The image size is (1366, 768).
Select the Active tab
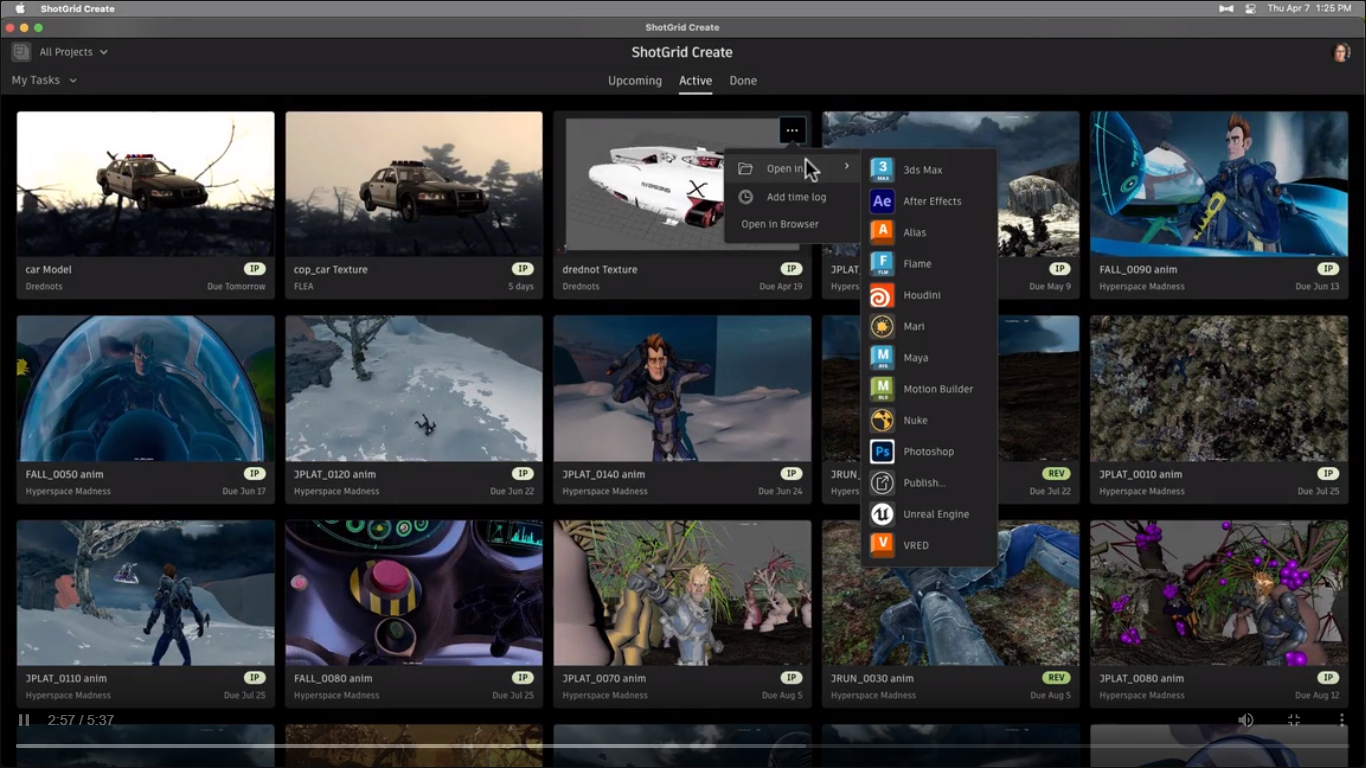[x=696, y=81]
